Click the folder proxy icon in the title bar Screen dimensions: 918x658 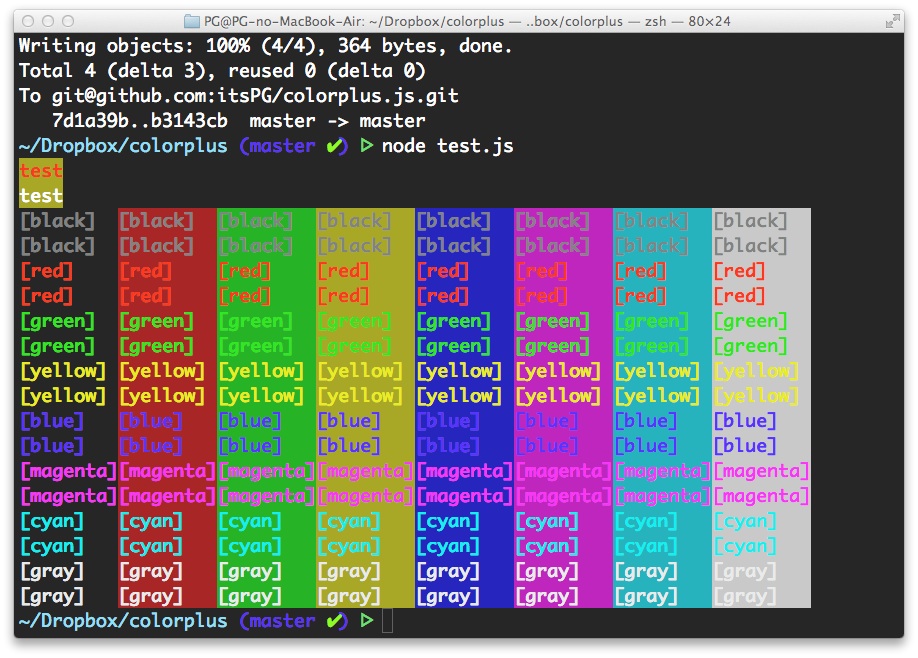(x=190, y=20)
